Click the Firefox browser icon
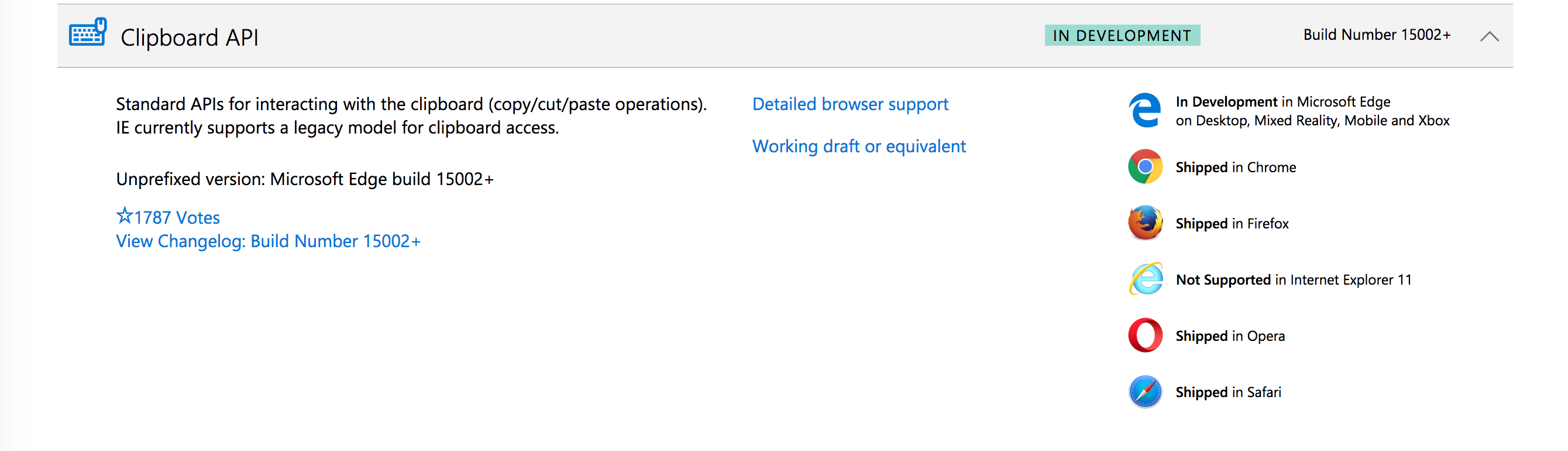This screenshot has width=1568, height=451. click(1145, 223)
